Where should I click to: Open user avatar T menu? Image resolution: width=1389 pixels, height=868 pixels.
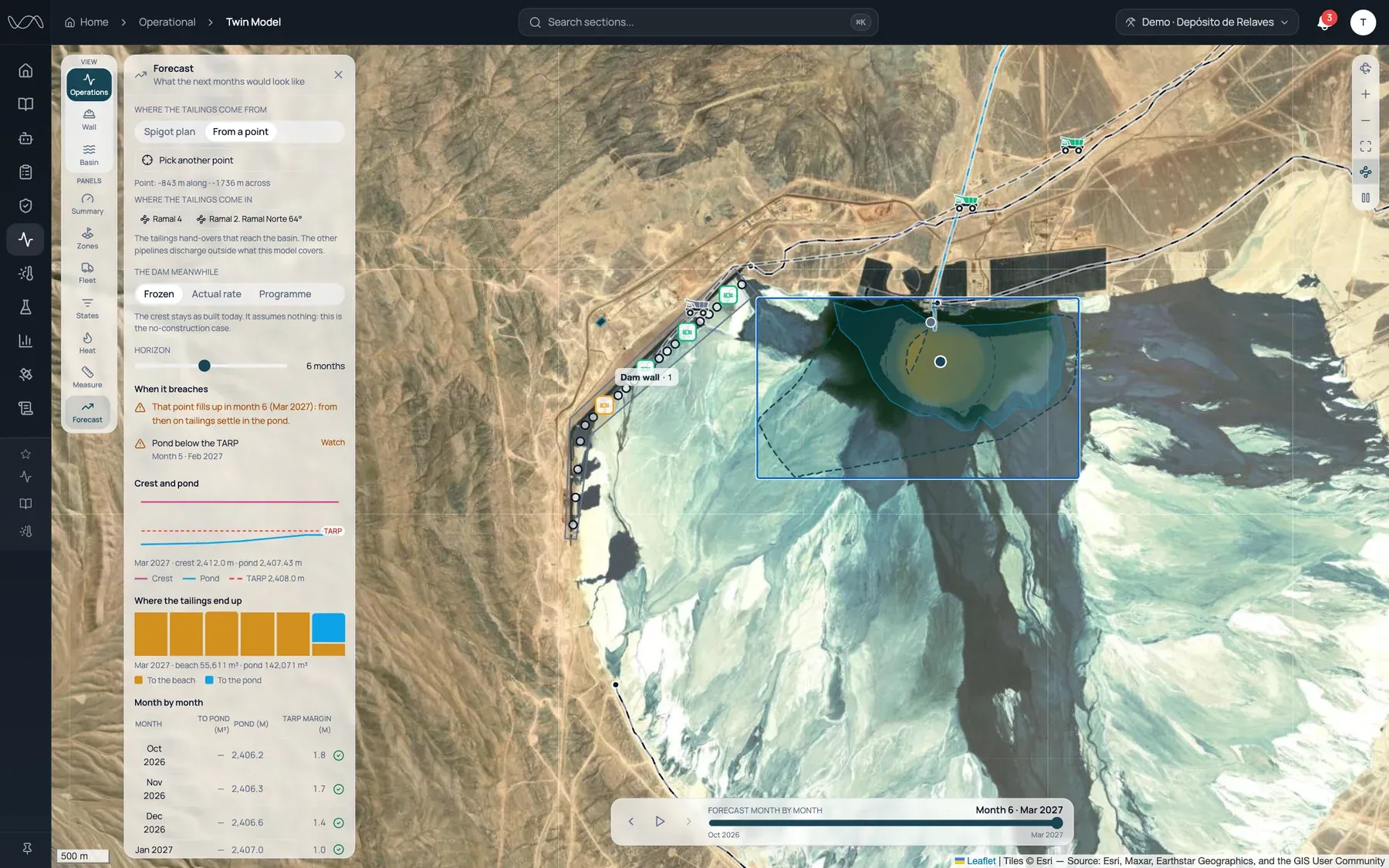pos(1363,22)
